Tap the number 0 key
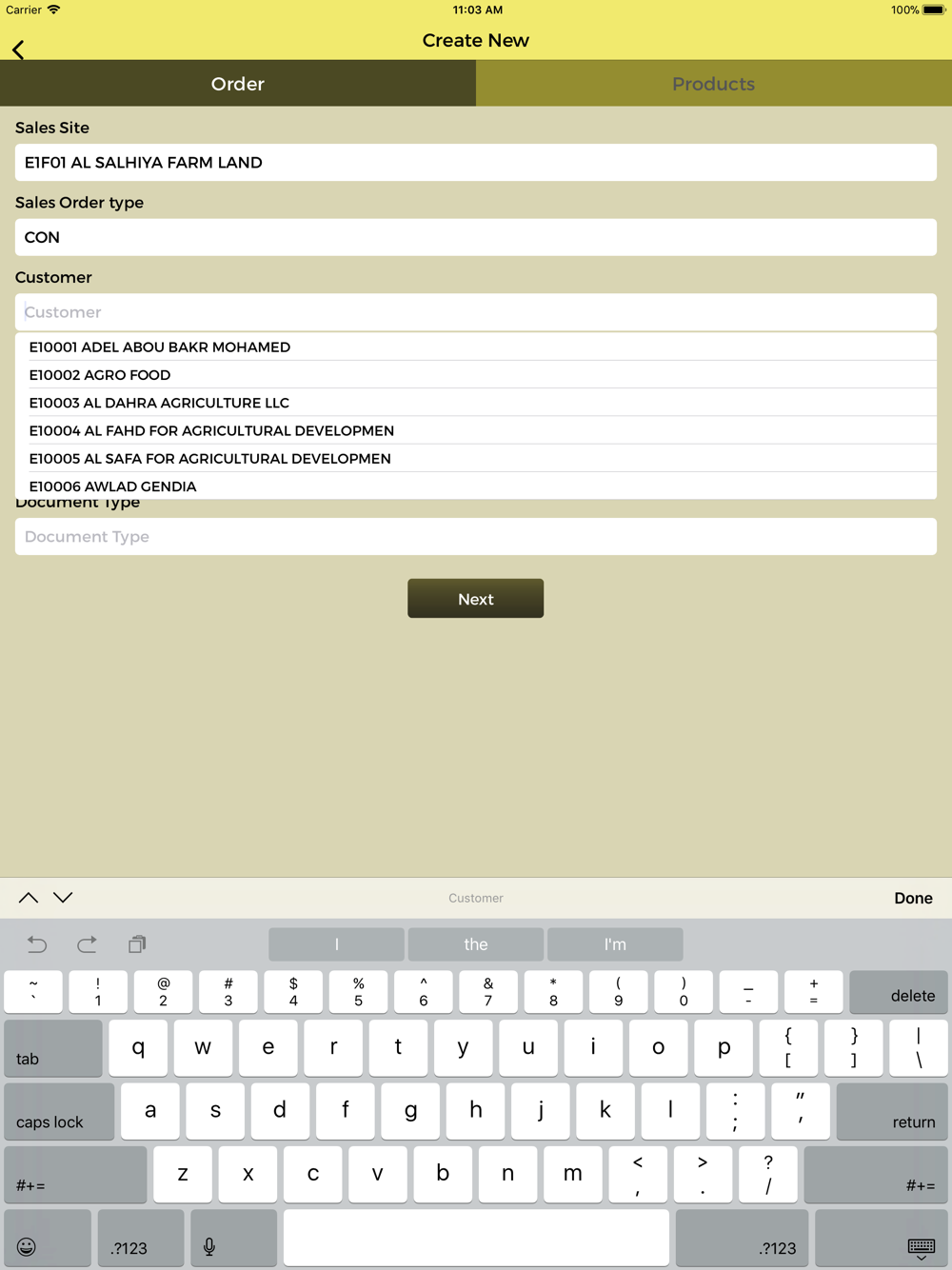Image resolution: width=952 pixels, height=1270 pixels. point(684,992)
